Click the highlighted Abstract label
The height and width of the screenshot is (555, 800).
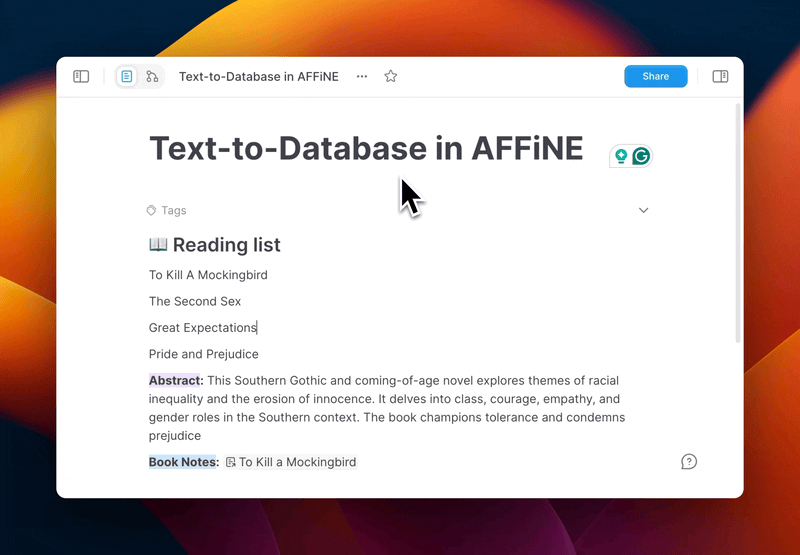click(176, 381)
